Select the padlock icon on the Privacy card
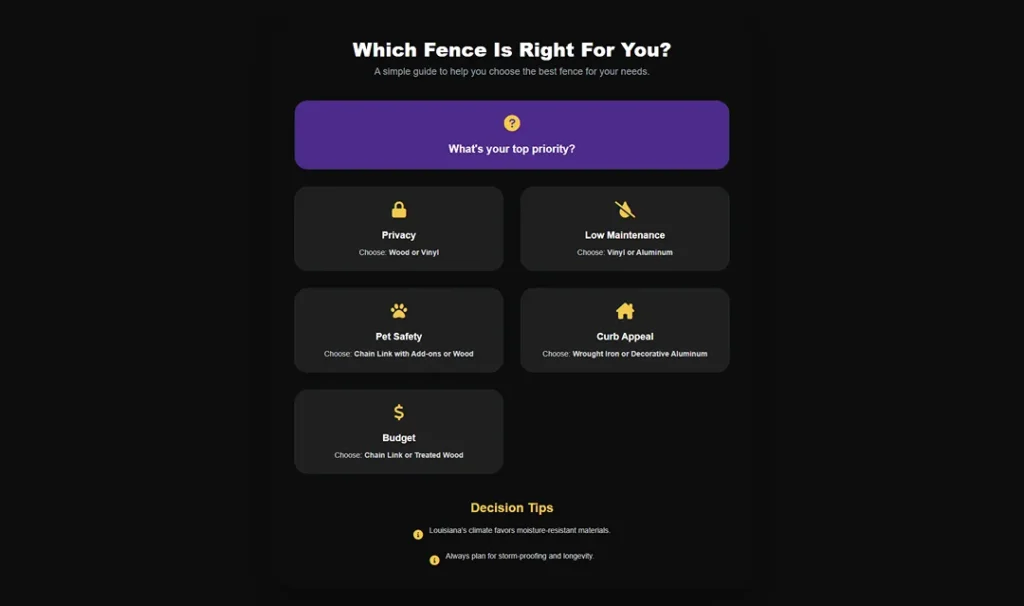Image resolution: width=1024 pixels, height=606 pixels. tap(398, 209)
